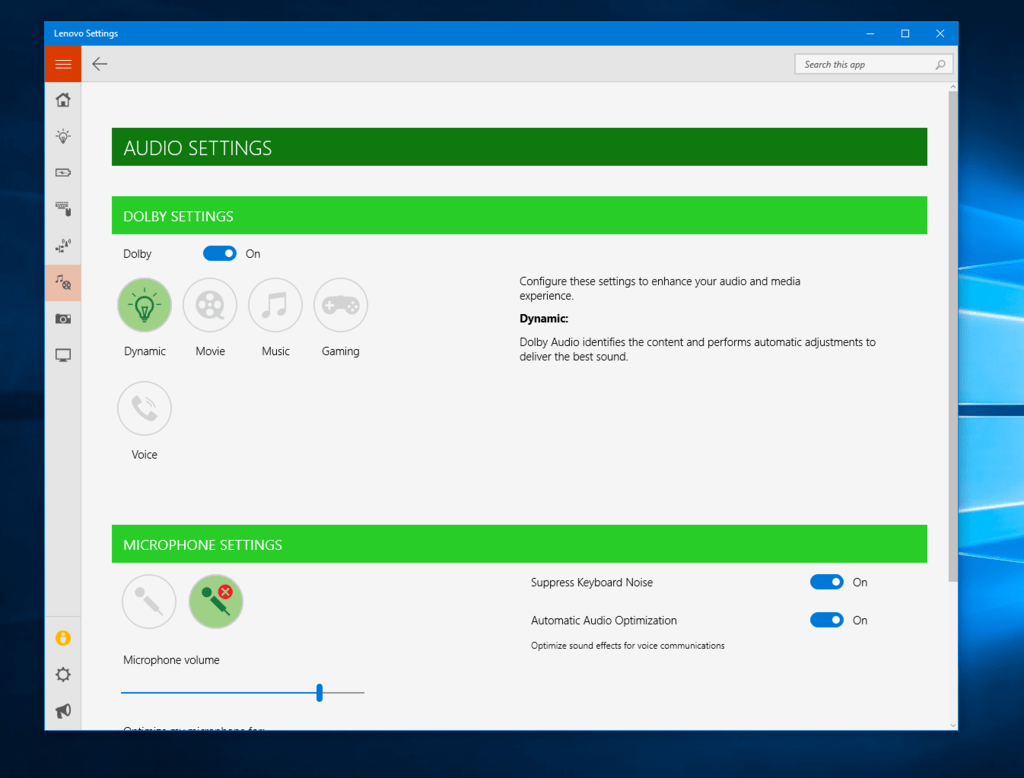Click the Microphone volume label
This screenshot has height=778, width=1024.
tap(171, 660)
